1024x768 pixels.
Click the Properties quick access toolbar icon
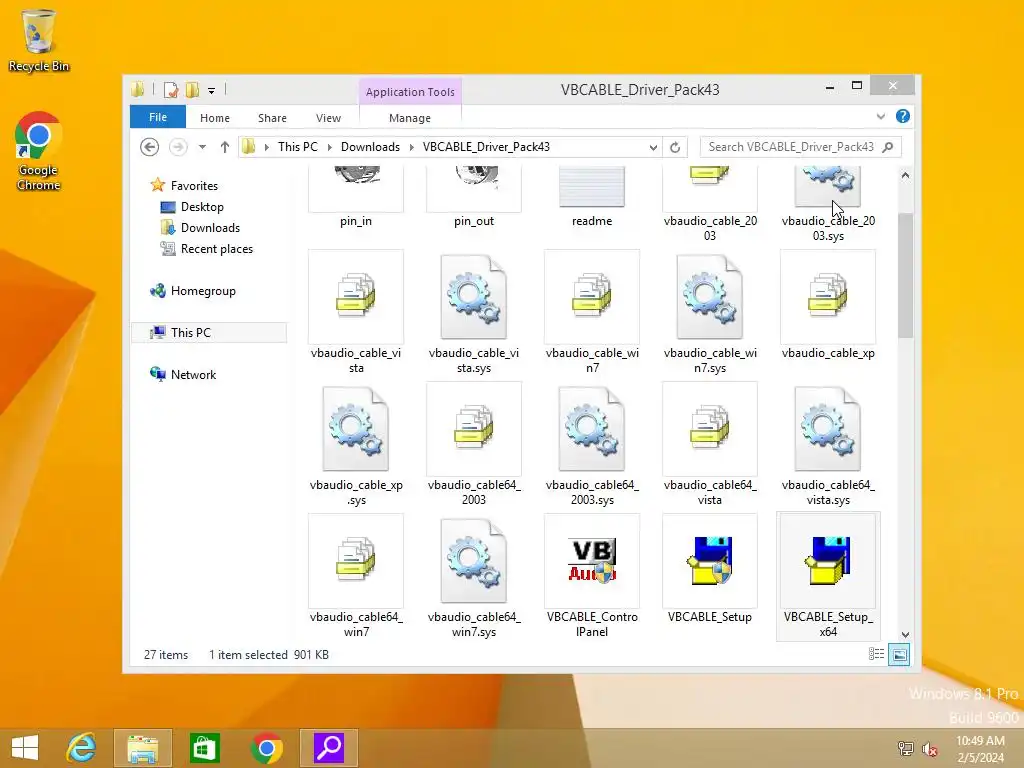pos(170,89)
